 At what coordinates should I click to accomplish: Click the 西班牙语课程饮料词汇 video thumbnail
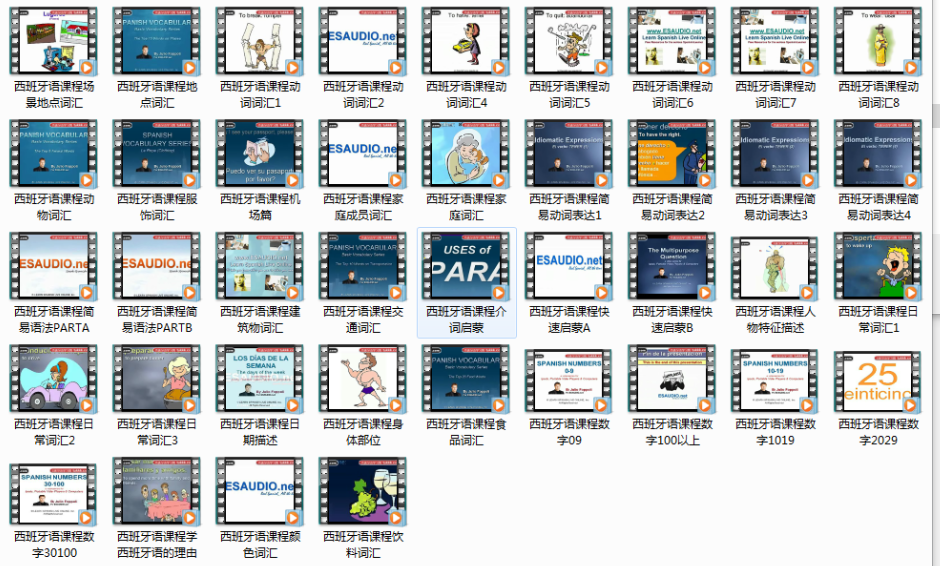[362, 491]
